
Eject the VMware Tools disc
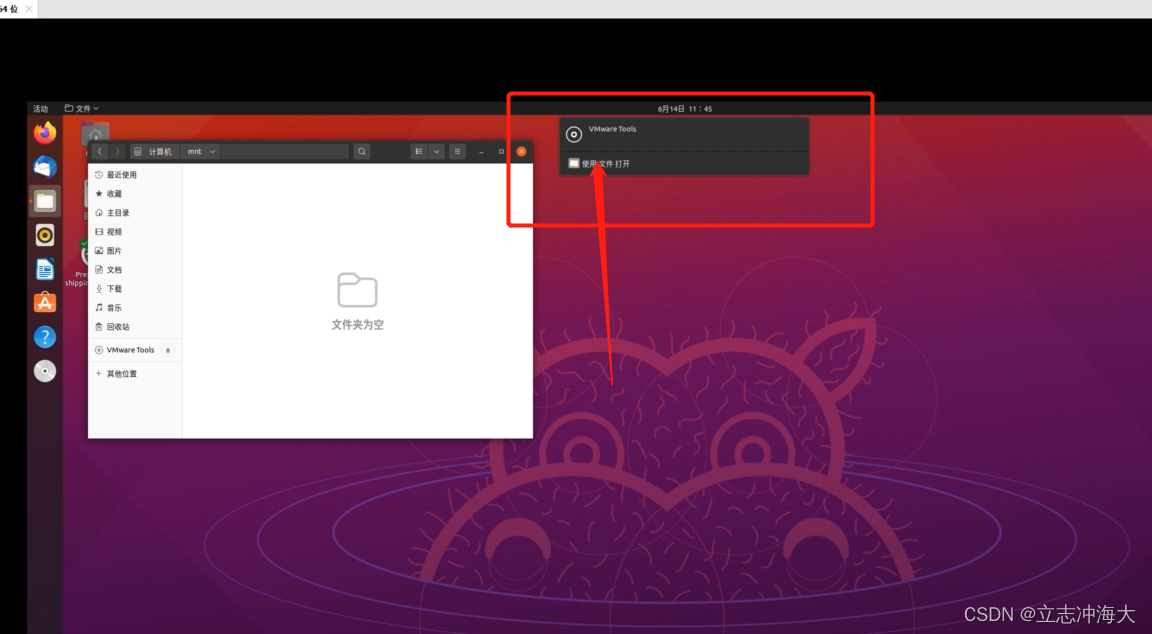pyautogui.click(x=168, y=350)
